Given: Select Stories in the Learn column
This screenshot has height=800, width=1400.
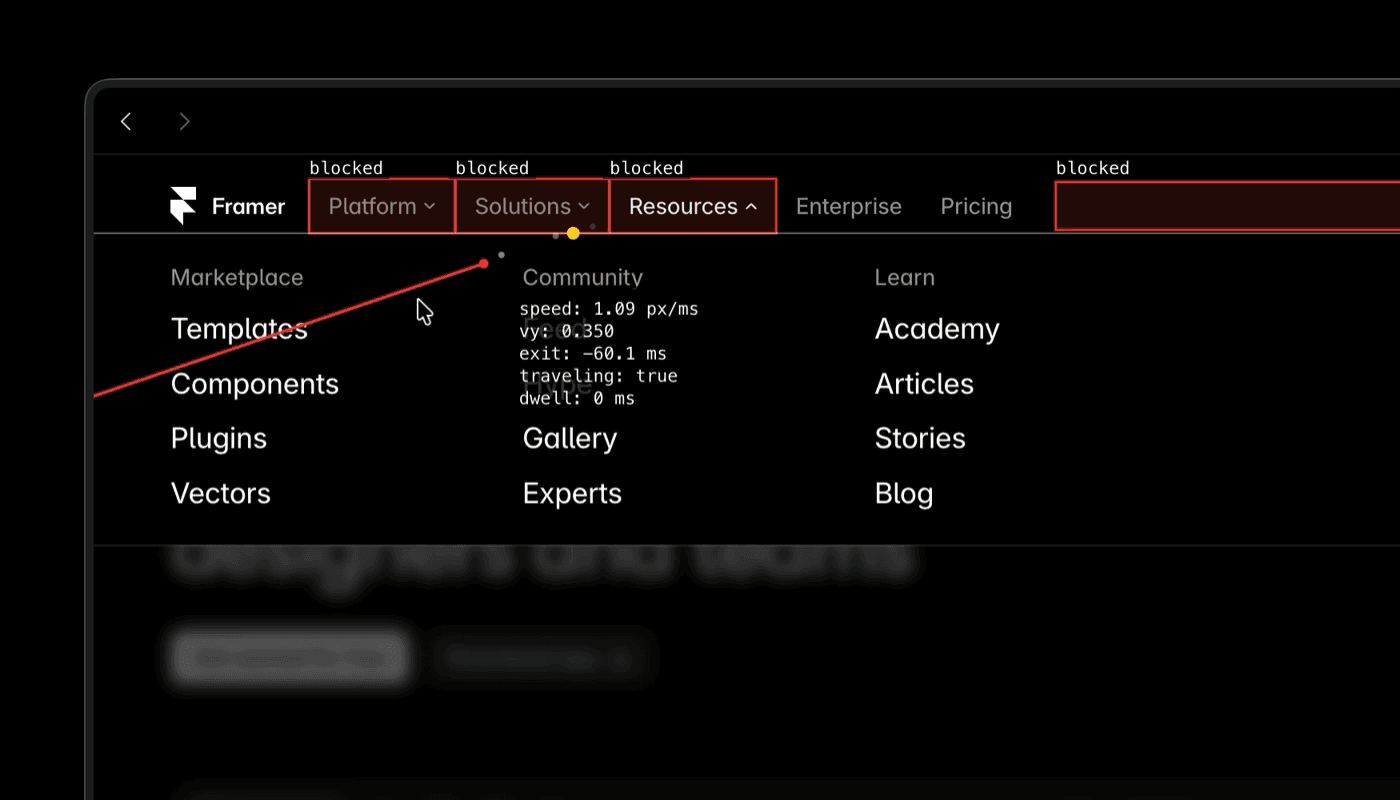Looking at the screenshot, I should pyautogui.click(x=920, y=438).
